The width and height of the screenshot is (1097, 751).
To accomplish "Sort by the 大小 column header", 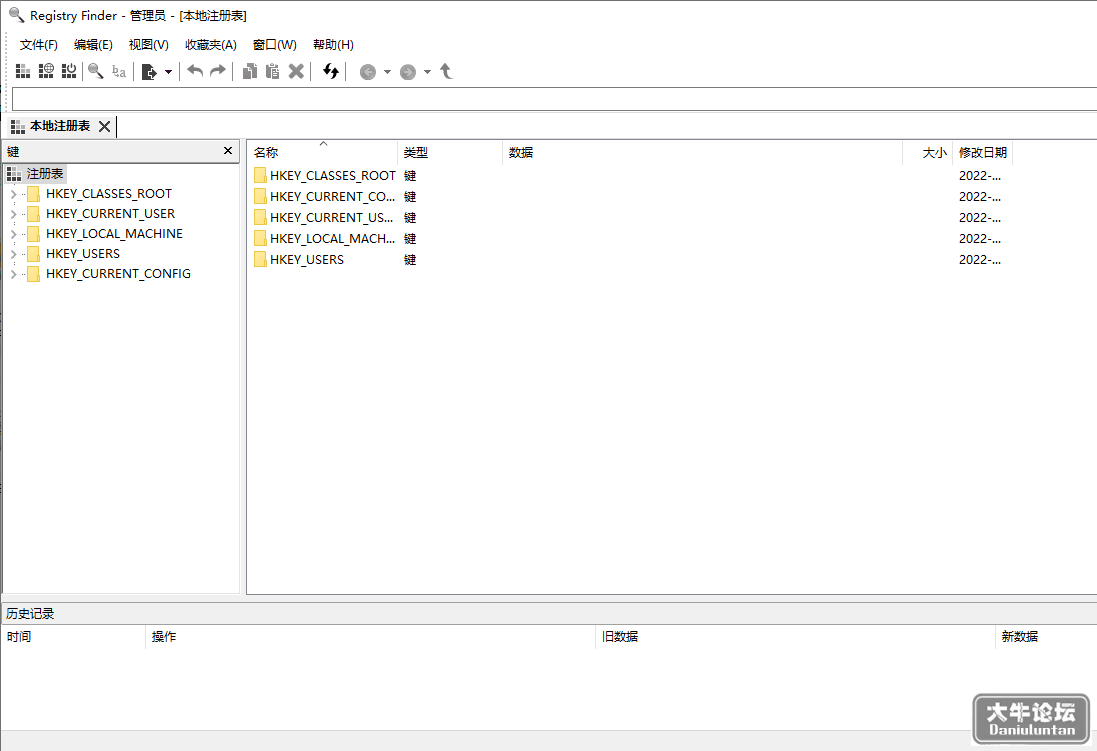I will click(928, 153).
